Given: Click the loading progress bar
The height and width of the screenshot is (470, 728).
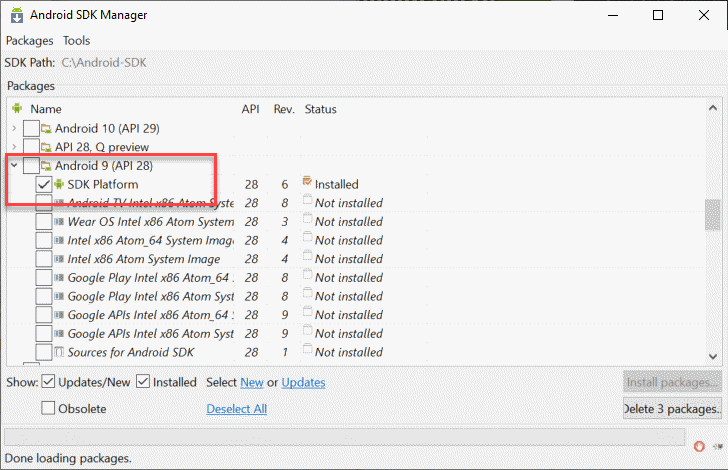Looking at the screenshot, I should pyautogui.click(x=345, y=437).
